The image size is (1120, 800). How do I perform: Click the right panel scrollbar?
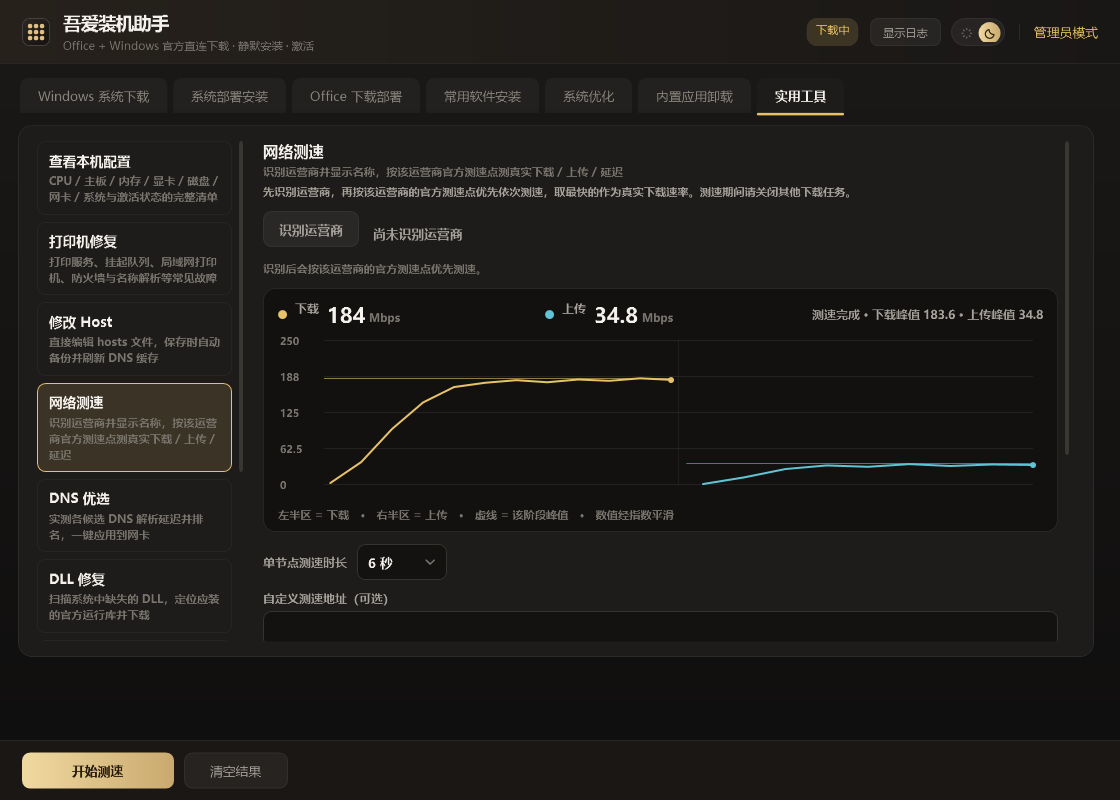click(x=1067, y=298)
